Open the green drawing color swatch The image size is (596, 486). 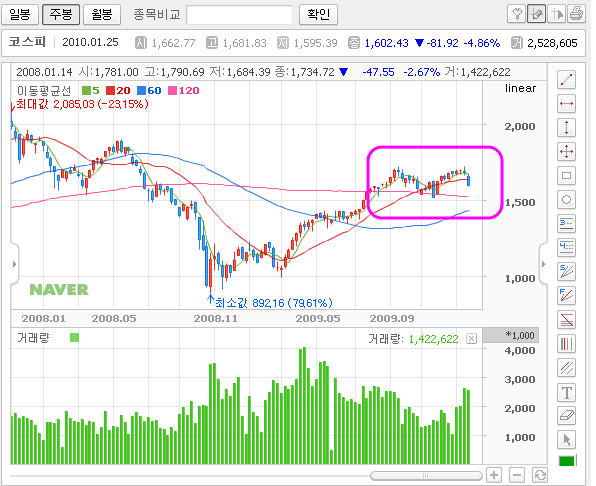[x=566, y=461]
